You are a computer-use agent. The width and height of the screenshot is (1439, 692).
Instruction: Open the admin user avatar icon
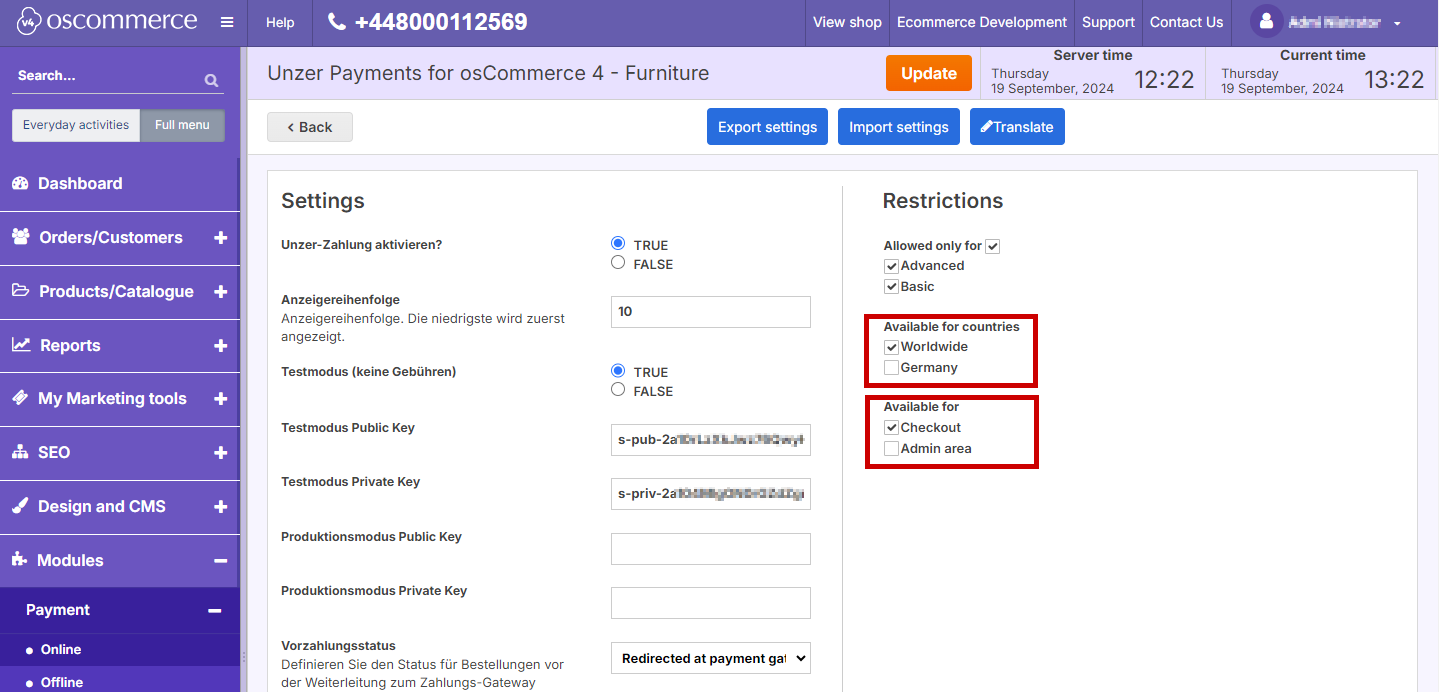click(1267, 22)
